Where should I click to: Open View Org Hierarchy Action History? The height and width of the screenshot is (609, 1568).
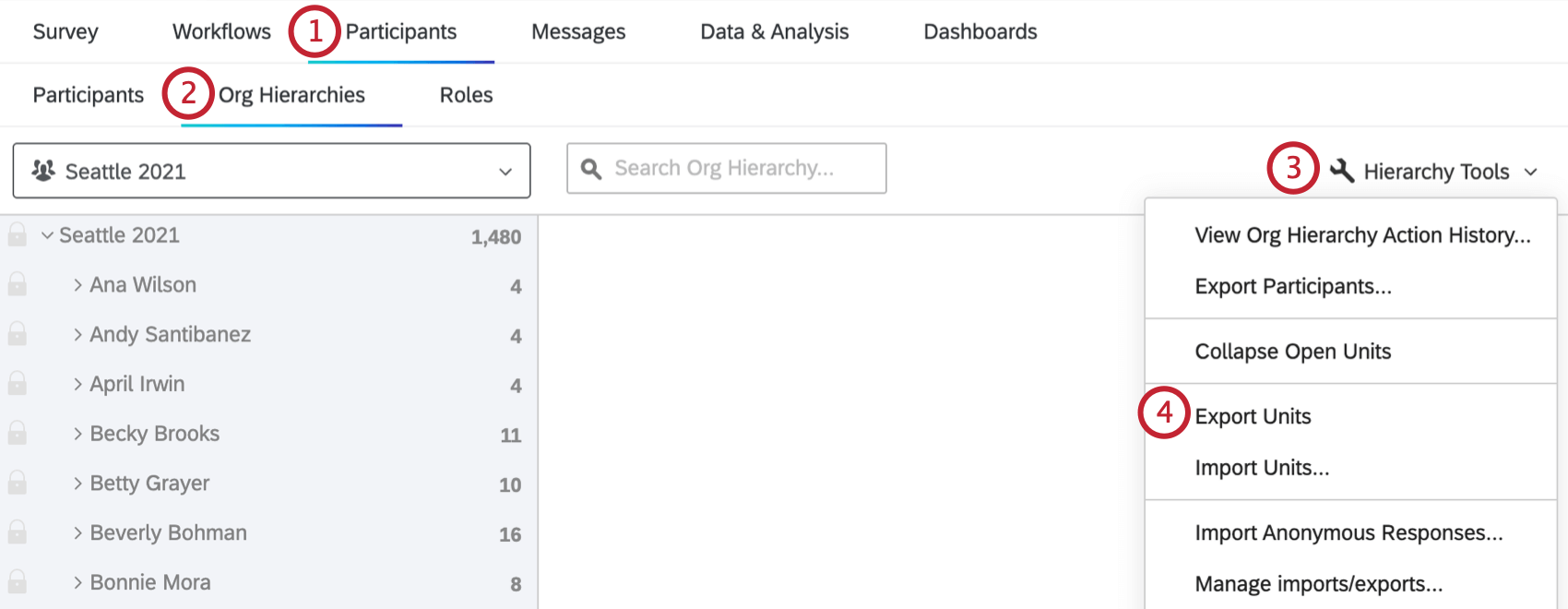pyautogui.click(x=1361, y=235)
